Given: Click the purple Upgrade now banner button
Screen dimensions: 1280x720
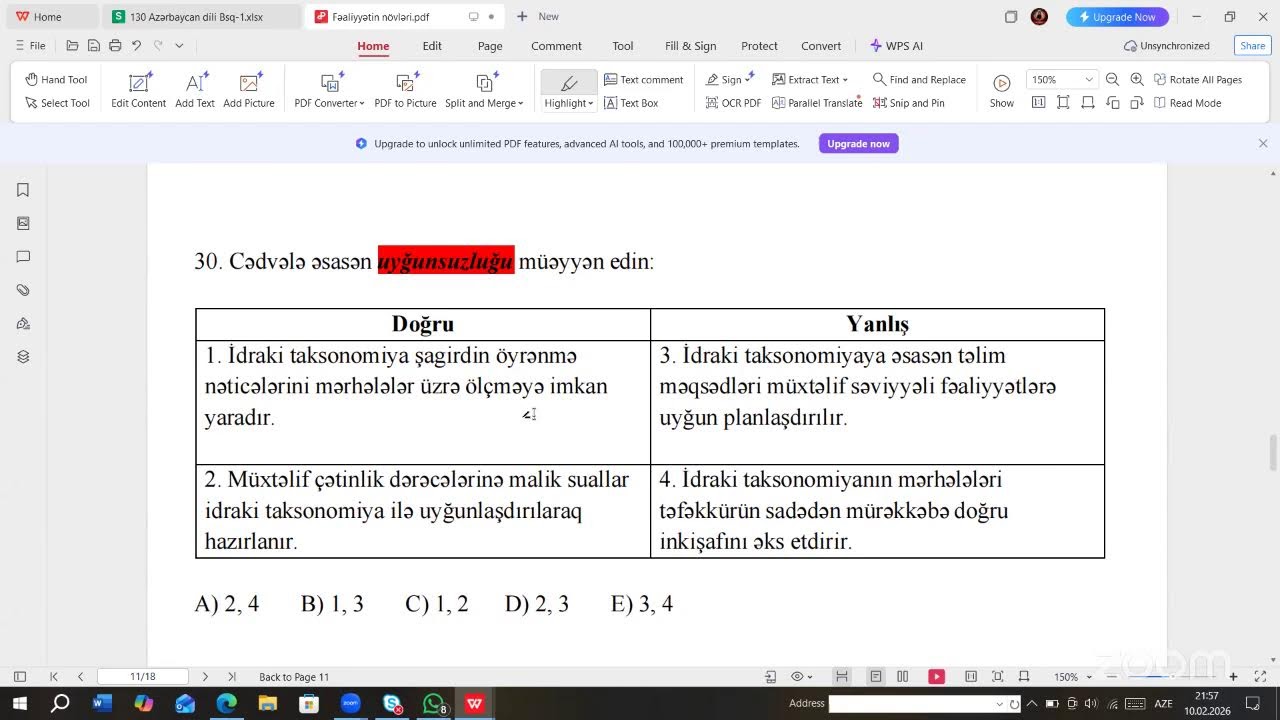Looking at the screenshot, I should [858, 144].
